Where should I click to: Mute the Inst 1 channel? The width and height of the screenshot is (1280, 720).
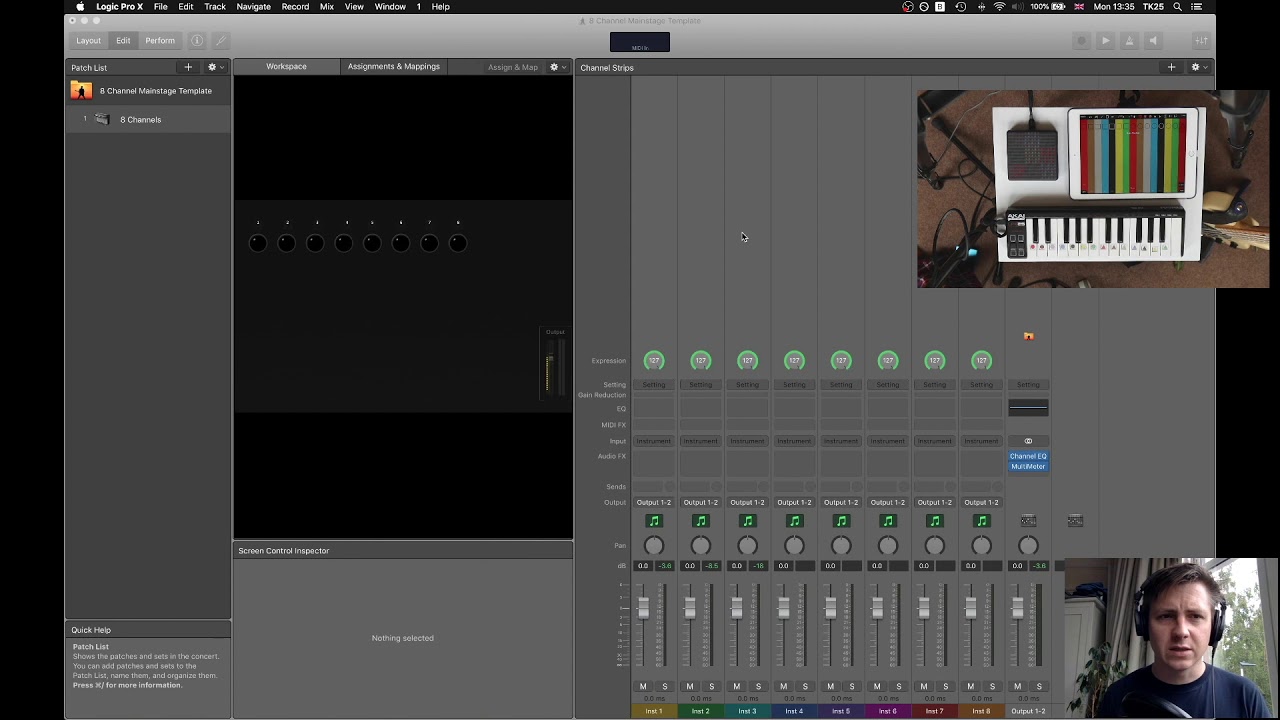tap(643, 687)
